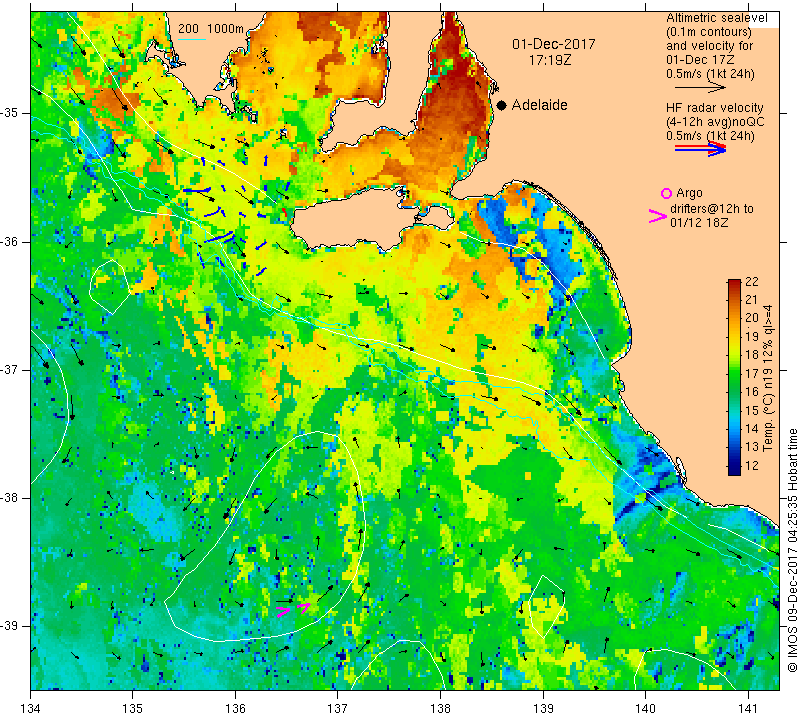Click the '200 1000m' depth contour label
This screenshot has height=720, width=800.
[x=211, y=29]
